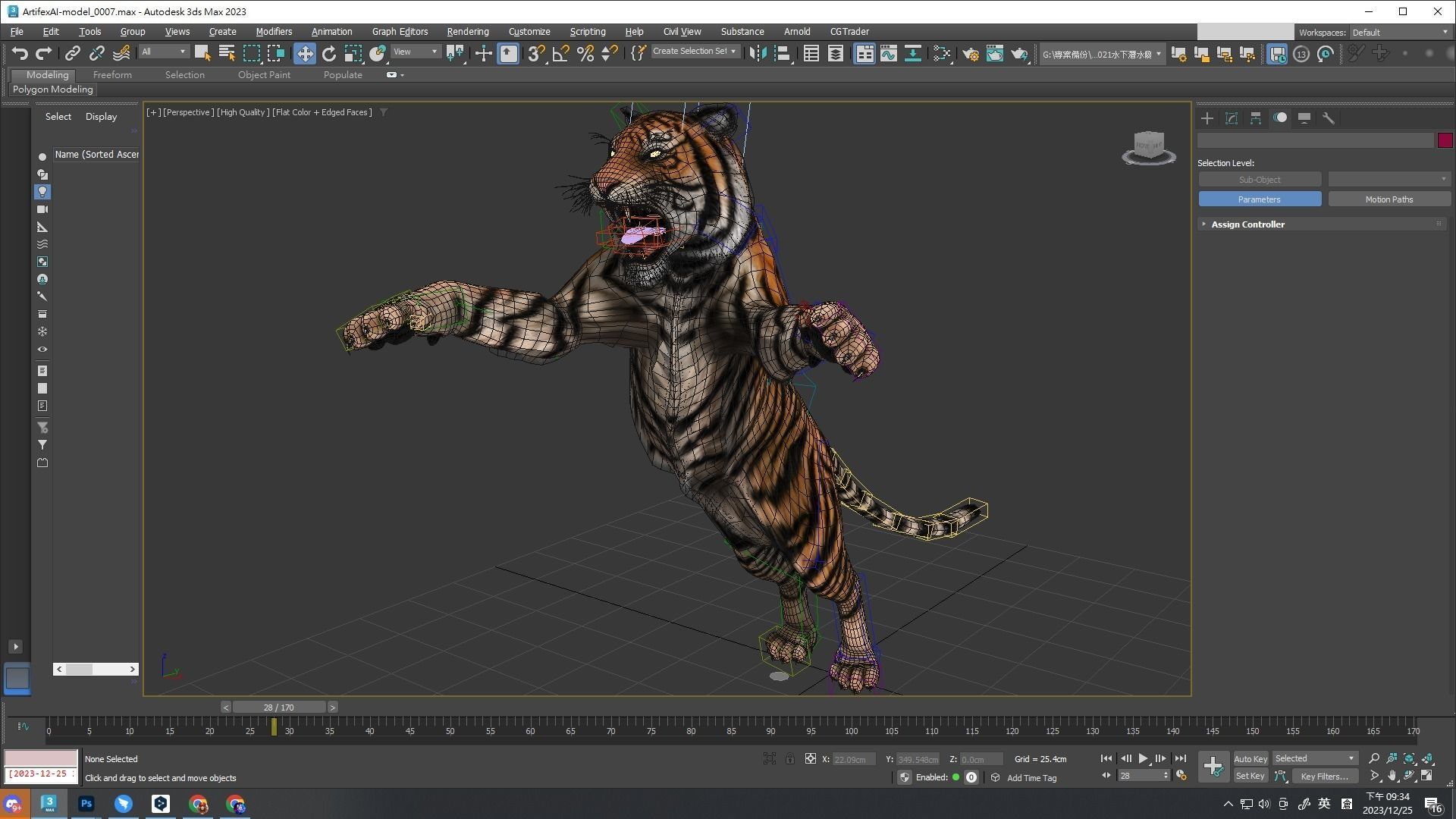Viewport: 1456px width, 819px height.
Task: Open the Curve Editor icon
Action: coord(888,53)
